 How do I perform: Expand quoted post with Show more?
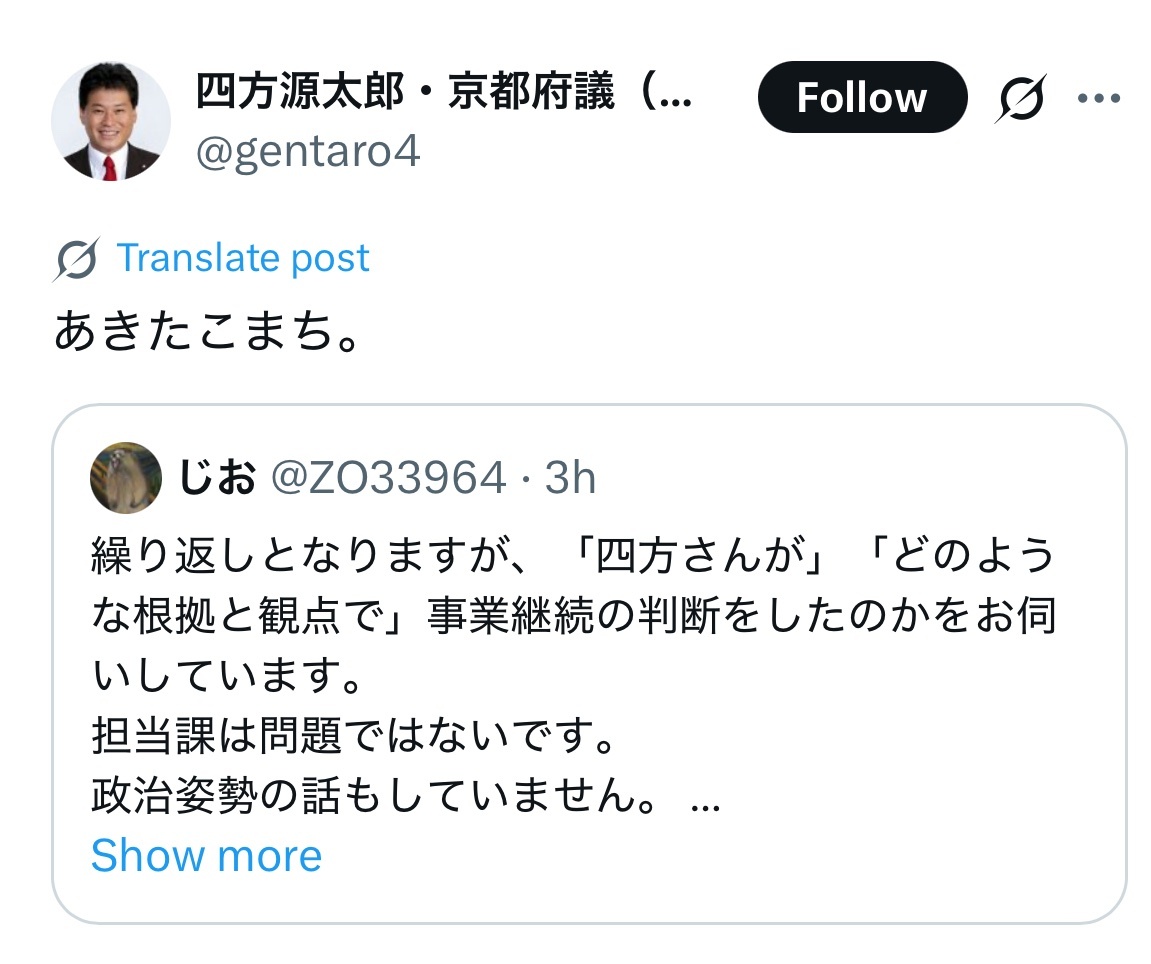(x=206, y=855)
